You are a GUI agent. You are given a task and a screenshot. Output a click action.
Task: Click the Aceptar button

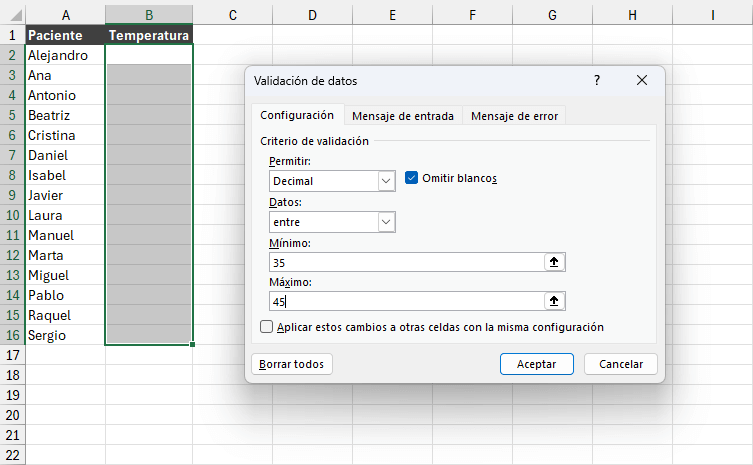(x=536, y=364)
